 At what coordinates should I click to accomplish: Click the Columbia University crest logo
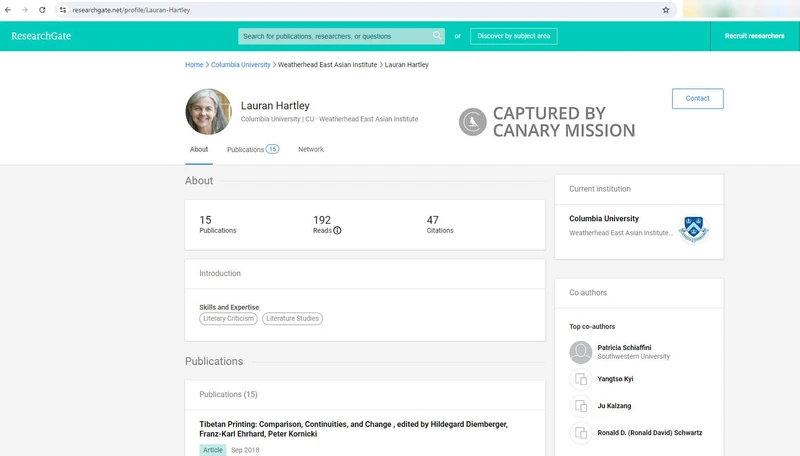(x=693, y=229)
